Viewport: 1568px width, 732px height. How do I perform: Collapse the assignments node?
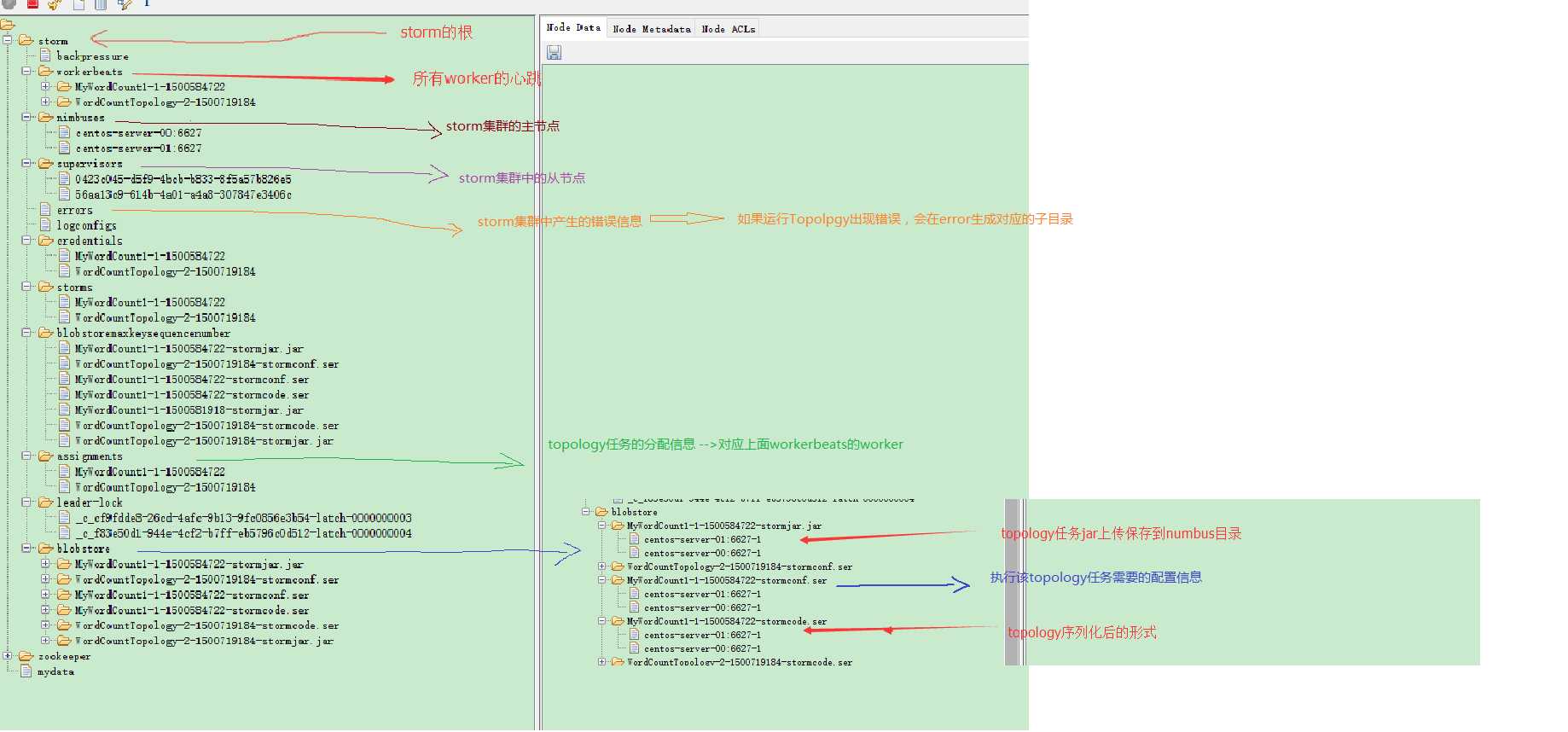point(26,456)
